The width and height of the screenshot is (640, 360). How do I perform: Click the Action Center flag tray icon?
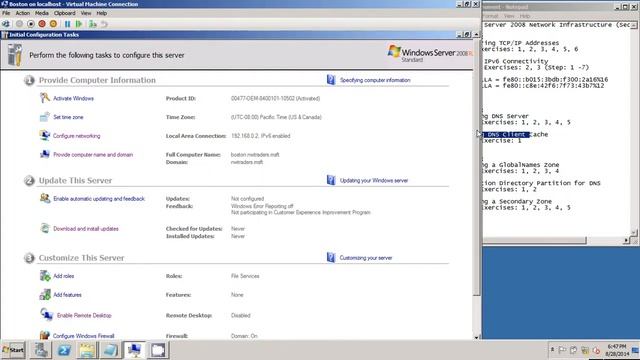coord(562,350)
